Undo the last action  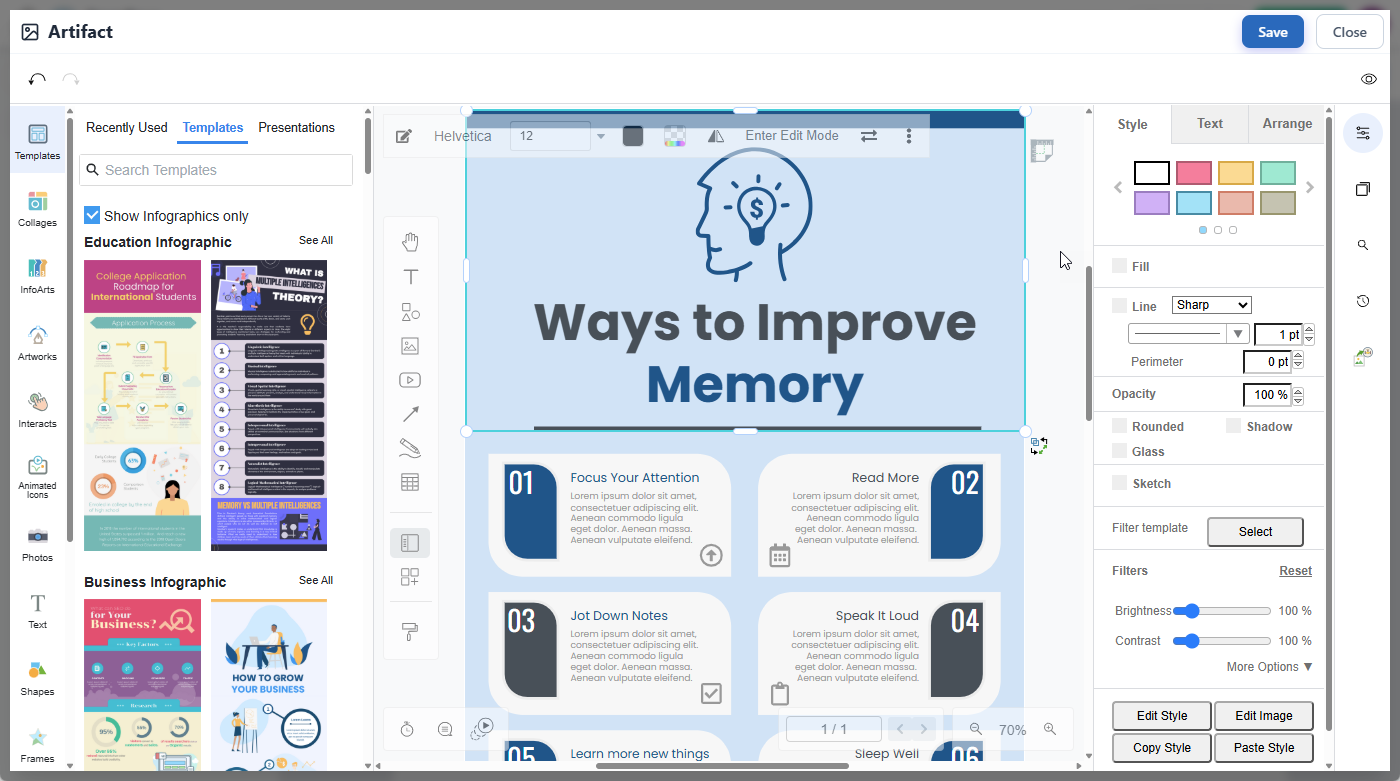click(x=37, y=79)
